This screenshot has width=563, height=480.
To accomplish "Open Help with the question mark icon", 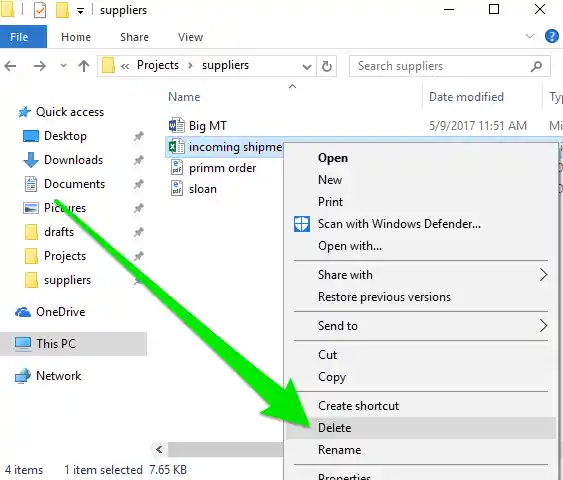I will 552,36.
